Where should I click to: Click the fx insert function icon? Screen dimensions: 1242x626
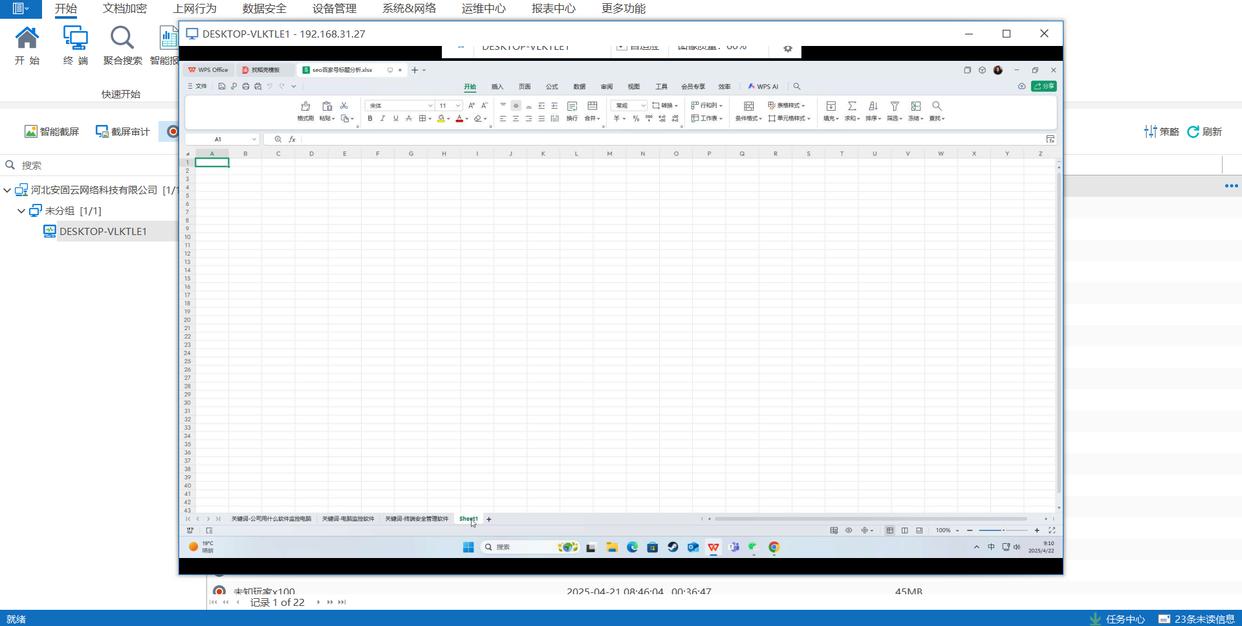[292, 139]
